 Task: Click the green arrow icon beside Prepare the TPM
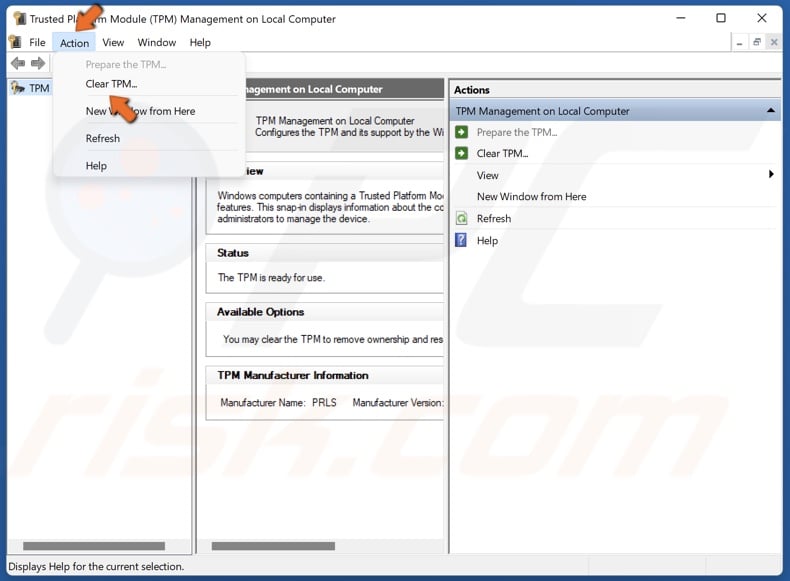(x=462, y=132)
